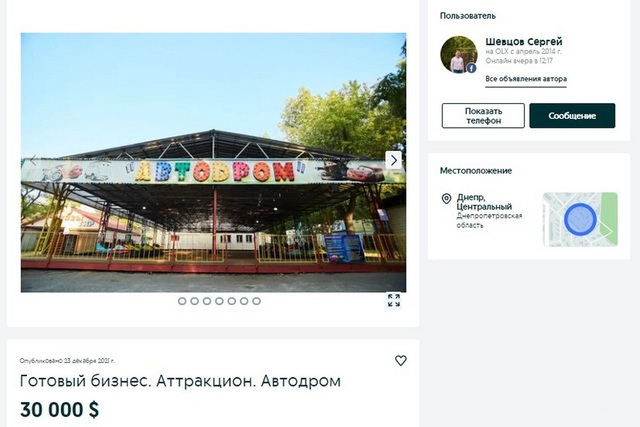Image resolution: width=640 pixels, height=427 pixels.
Task: Select the last photo indicator dot
Action: 256,301
